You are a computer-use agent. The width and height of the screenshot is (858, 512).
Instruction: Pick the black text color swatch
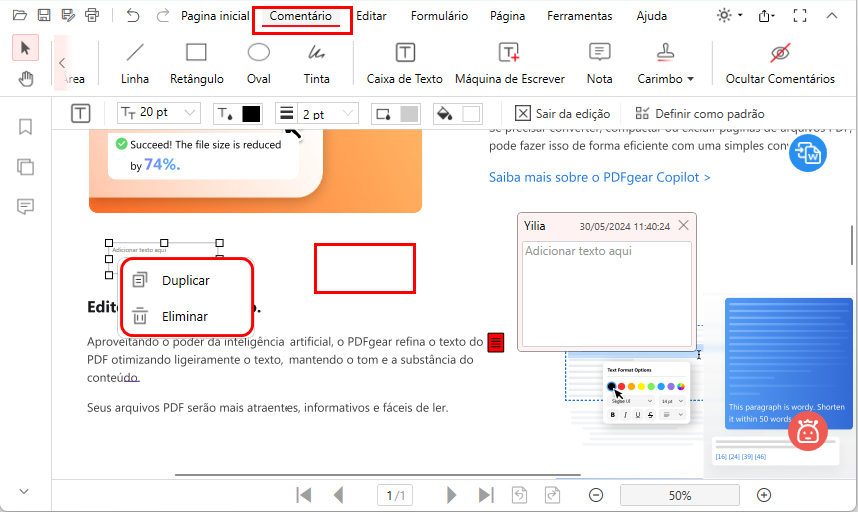coord(251,113)
